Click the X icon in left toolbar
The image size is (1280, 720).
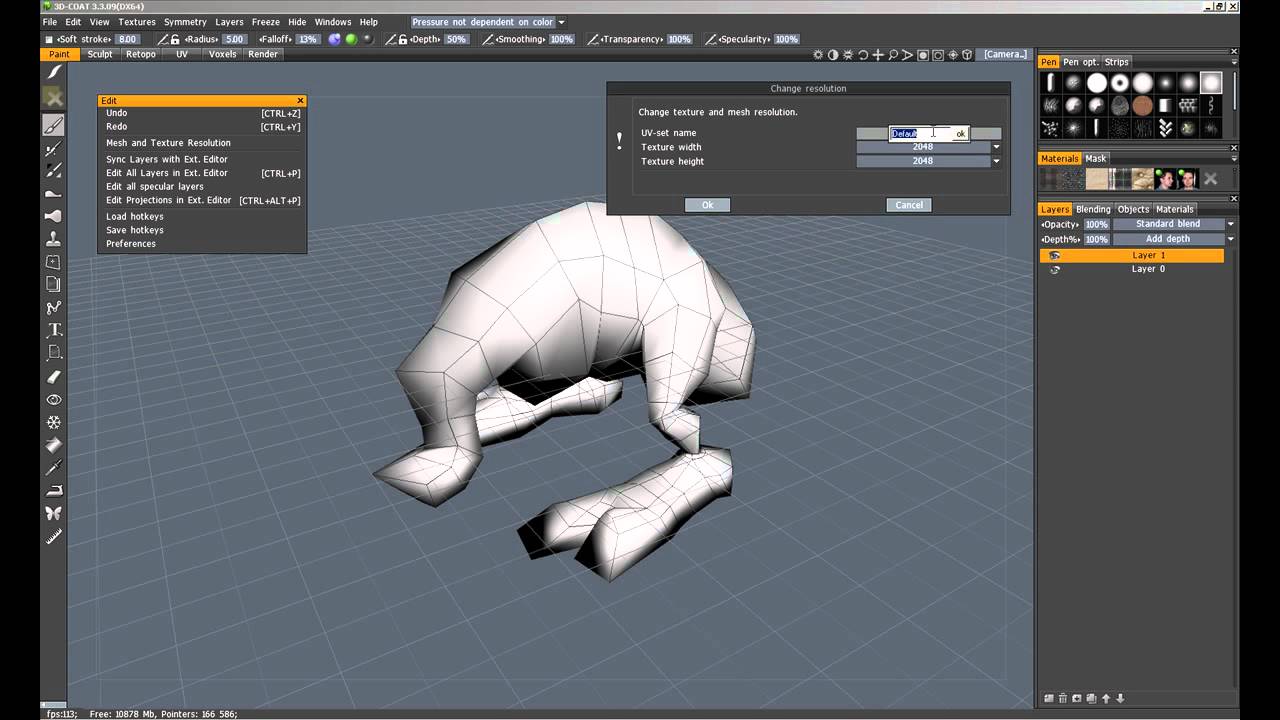pos(54,97)
